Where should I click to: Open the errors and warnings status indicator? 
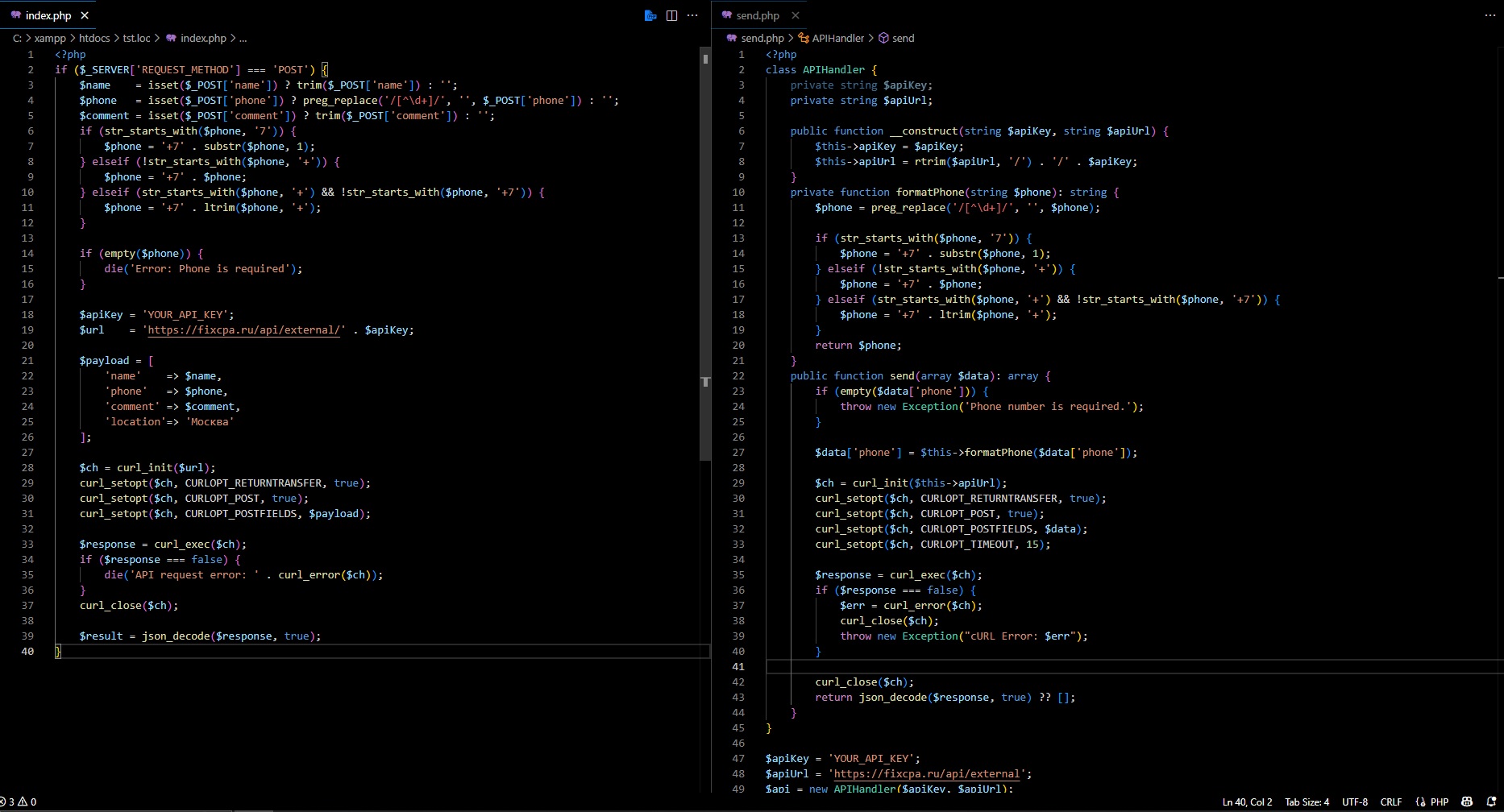pyautogui.click(x=20, y=801)
